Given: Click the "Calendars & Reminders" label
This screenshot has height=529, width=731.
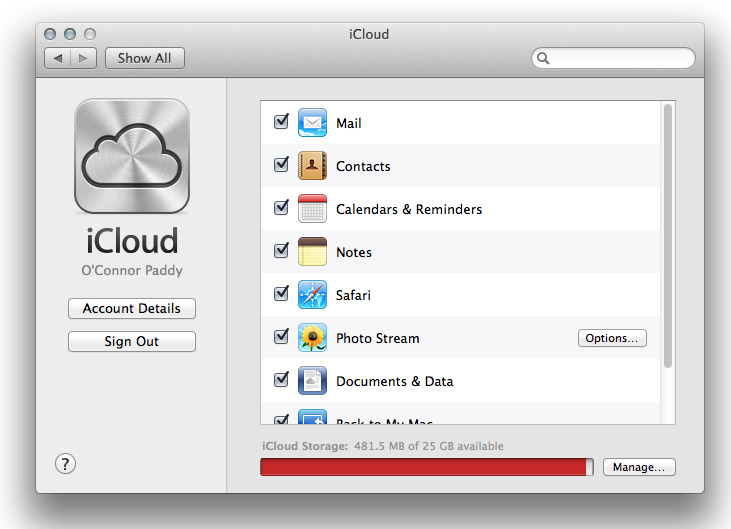Looking at the screenshot, I should tap(409, 209).
